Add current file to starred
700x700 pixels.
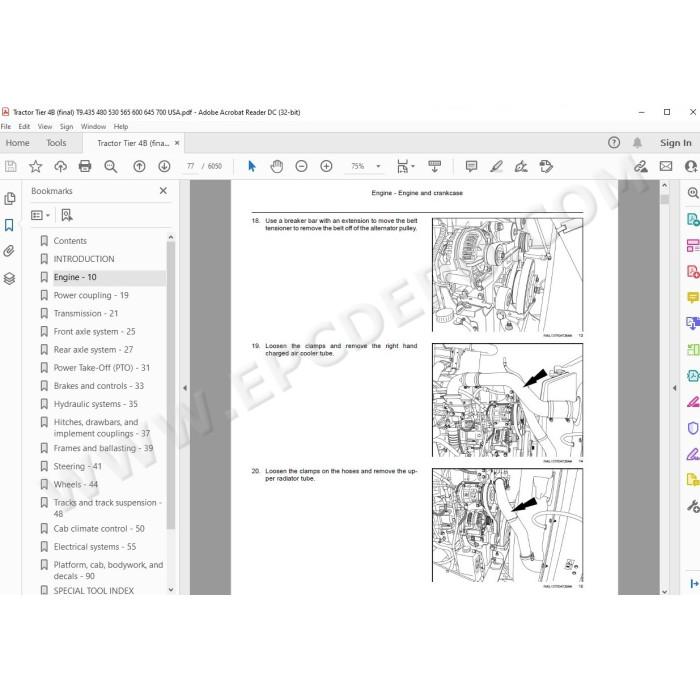tap(35, 167)
